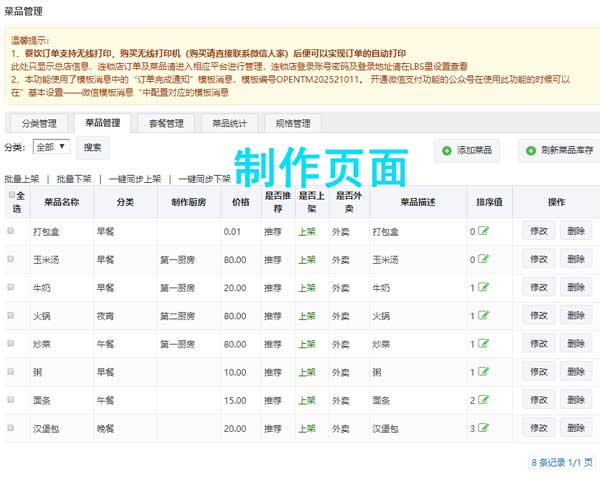Click 删除 for the 面条 row
The height and width of the screenshot is (482, 600).
tap(576, 400)
